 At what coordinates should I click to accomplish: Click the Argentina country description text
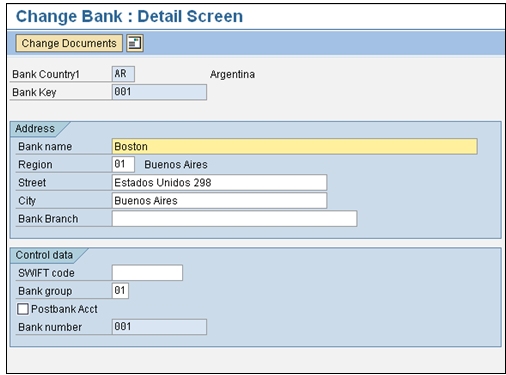point(232,74)
